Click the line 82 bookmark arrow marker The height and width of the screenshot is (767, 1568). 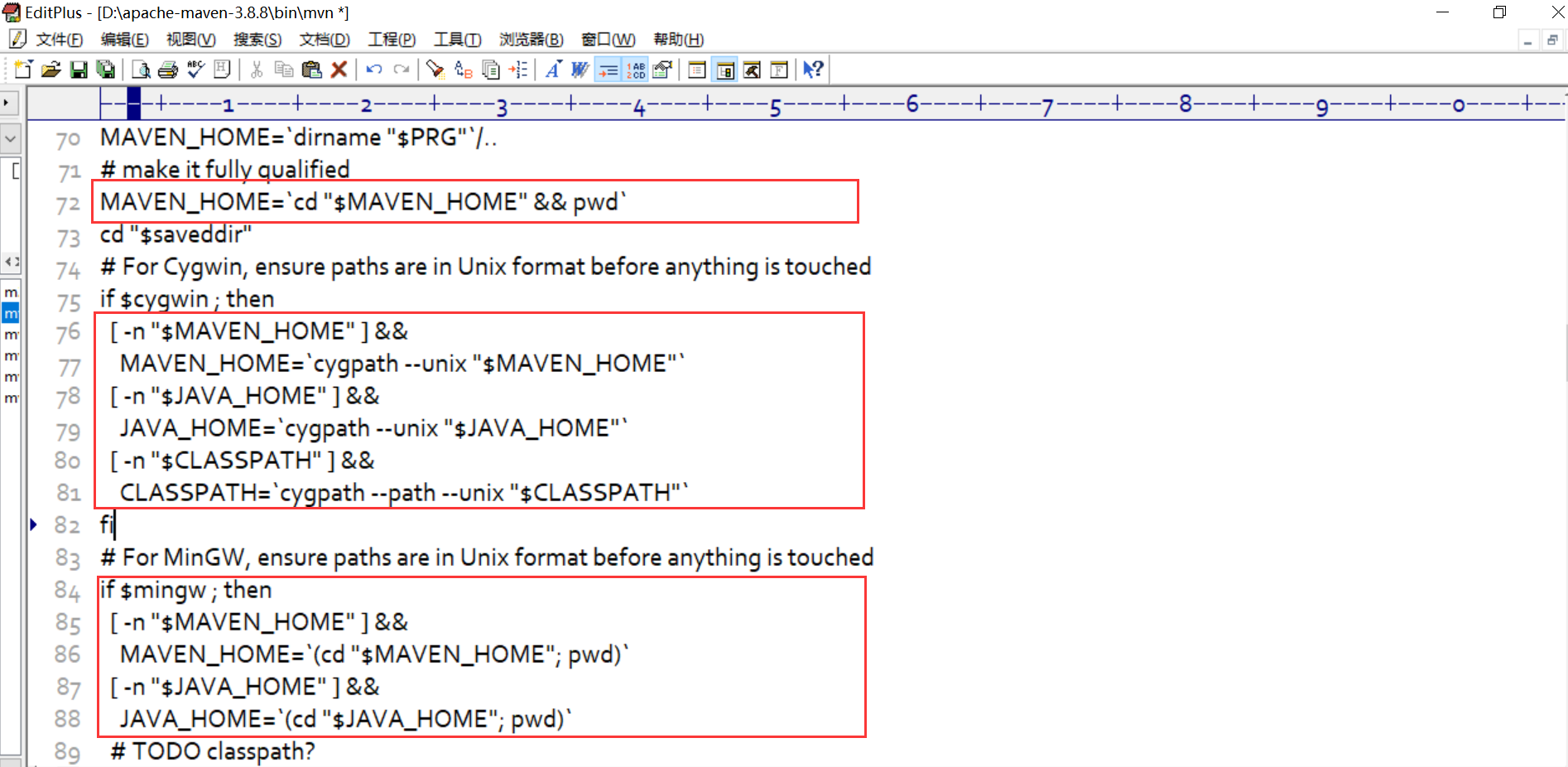coord(33,524)
